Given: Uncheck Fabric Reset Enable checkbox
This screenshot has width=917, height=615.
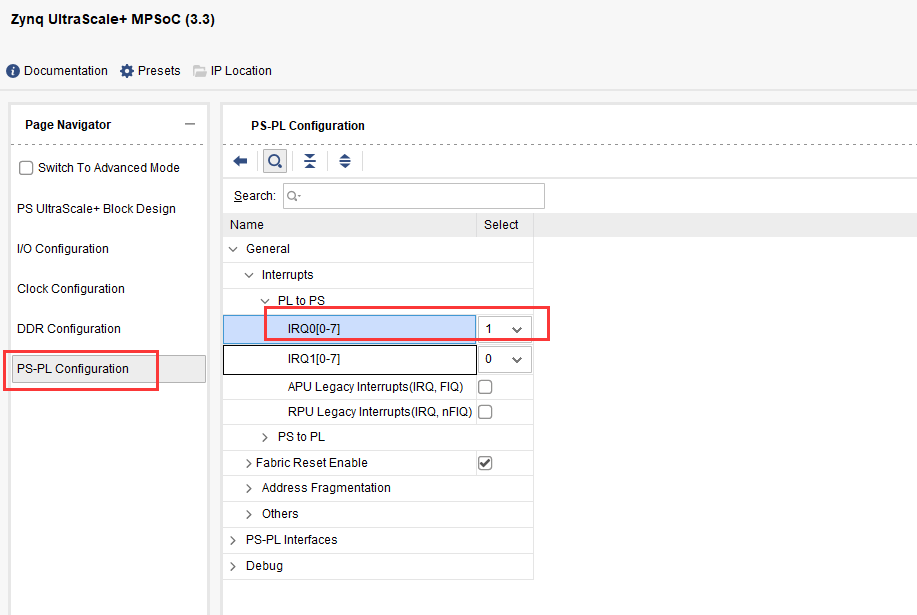Looking at the screenshot, I should [x=485, y=463].
